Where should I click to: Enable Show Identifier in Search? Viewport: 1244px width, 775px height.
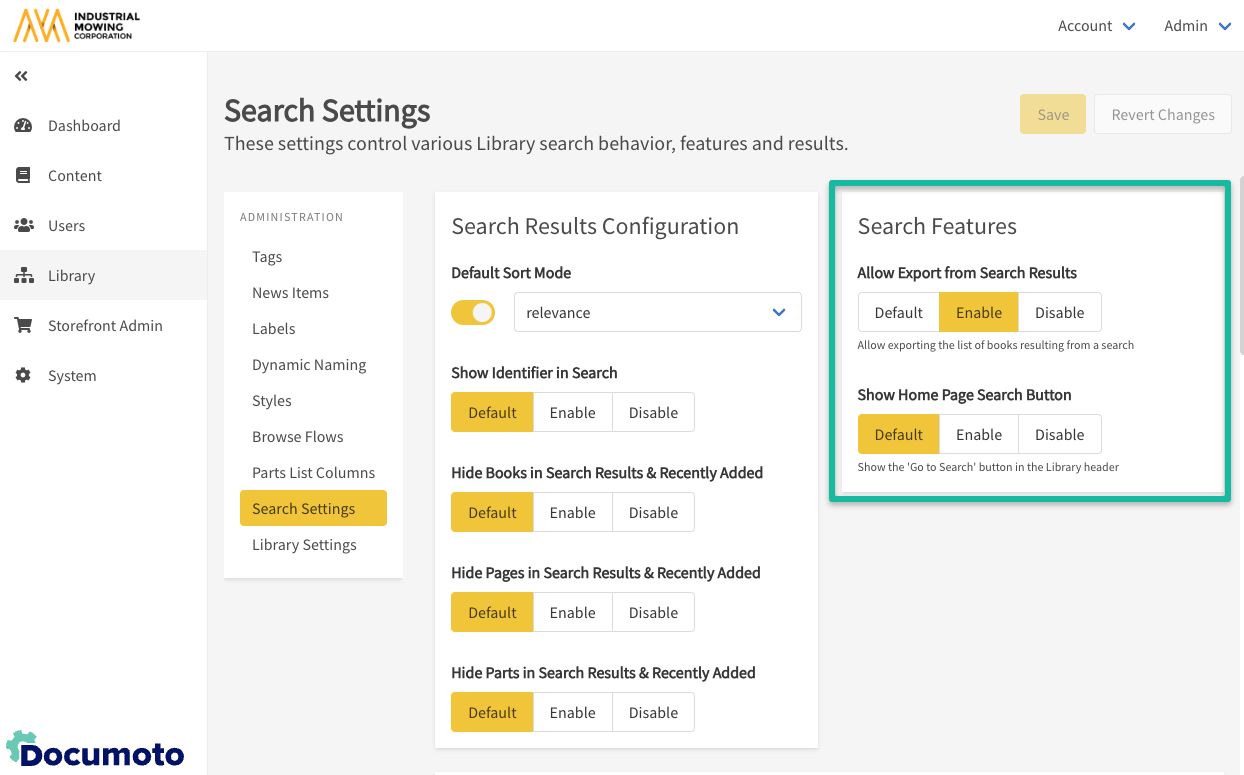point(572,413)
